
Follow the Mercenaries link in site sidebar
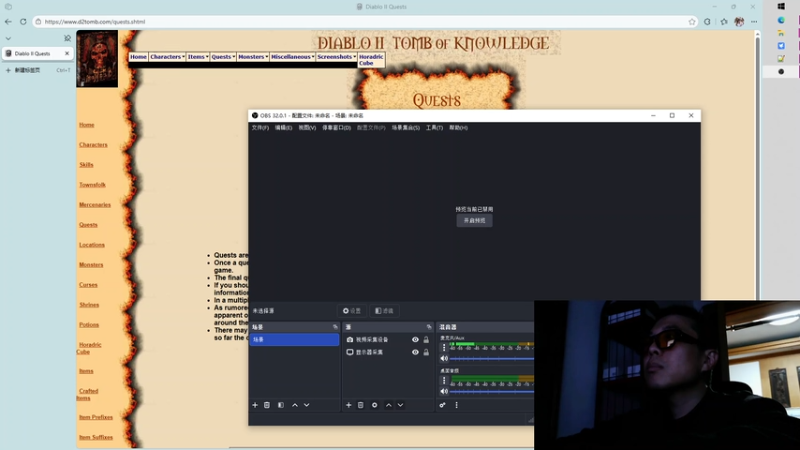(95, 205)
